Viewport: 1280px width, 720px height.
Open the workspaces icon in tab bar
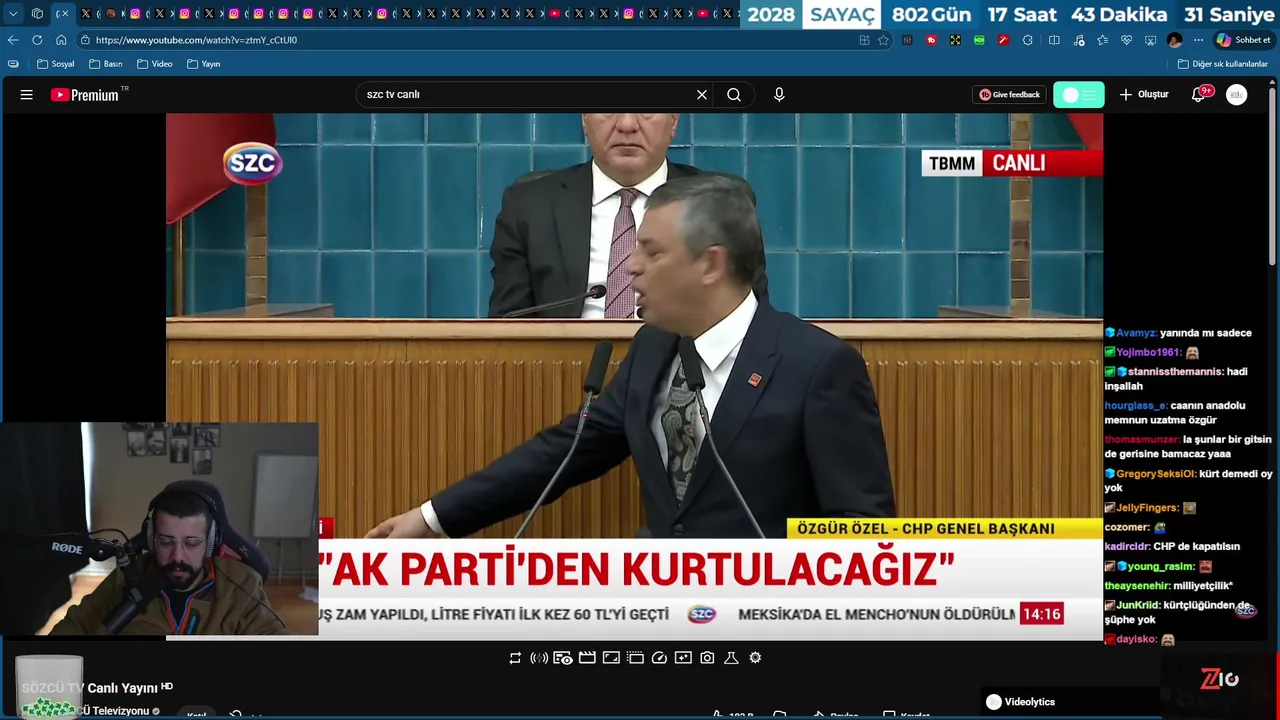pyautogui.click(x=37, y=13)
